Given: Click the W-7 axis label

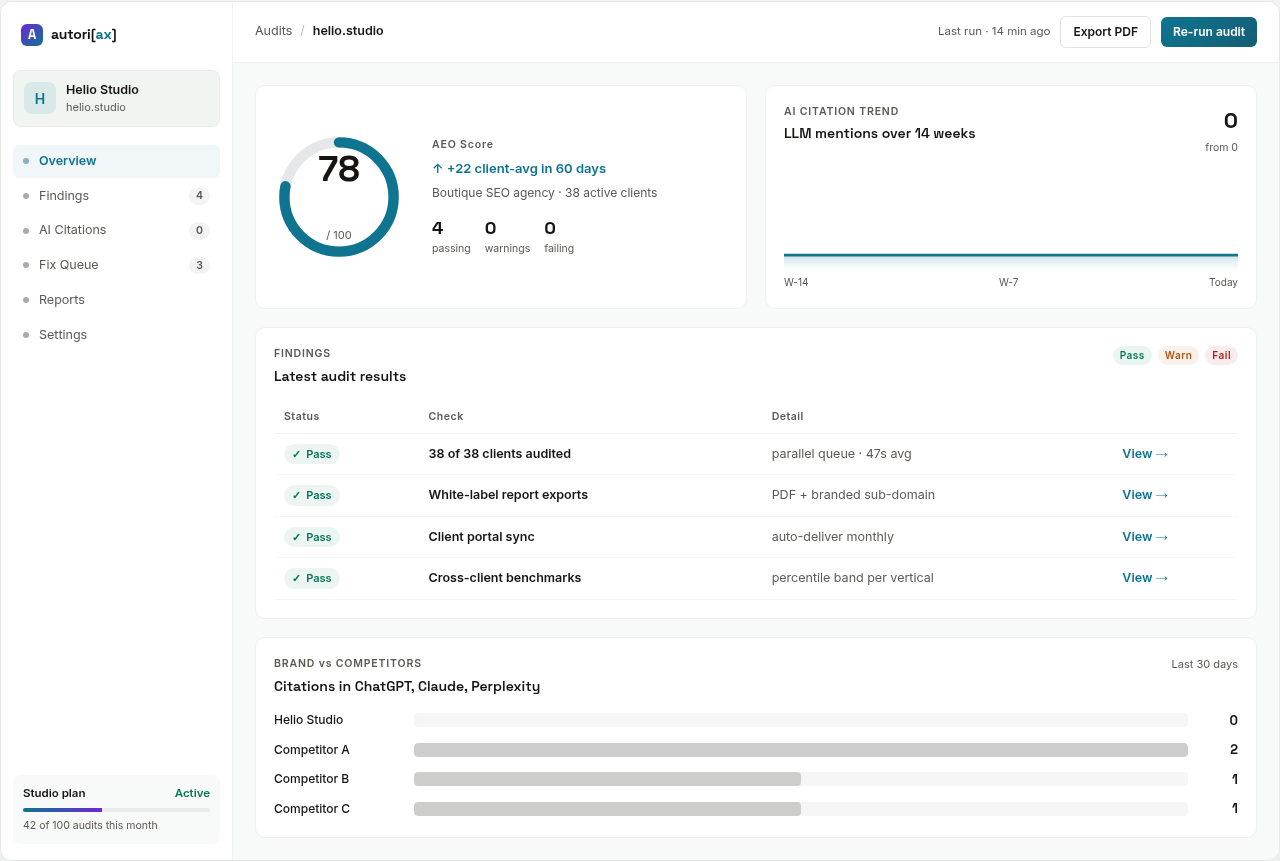Looking at the screenshot, I should (1008, 283).
